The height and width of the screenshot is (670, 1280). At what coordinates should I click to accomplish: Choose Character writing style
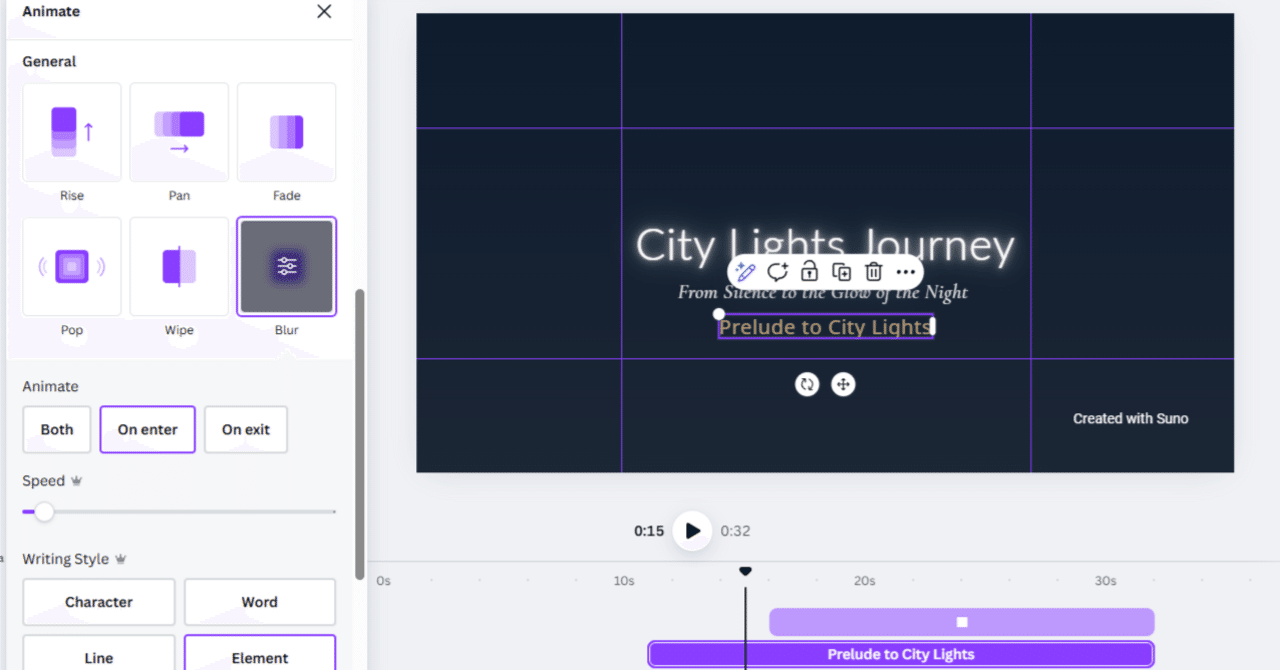coord(99,602)
